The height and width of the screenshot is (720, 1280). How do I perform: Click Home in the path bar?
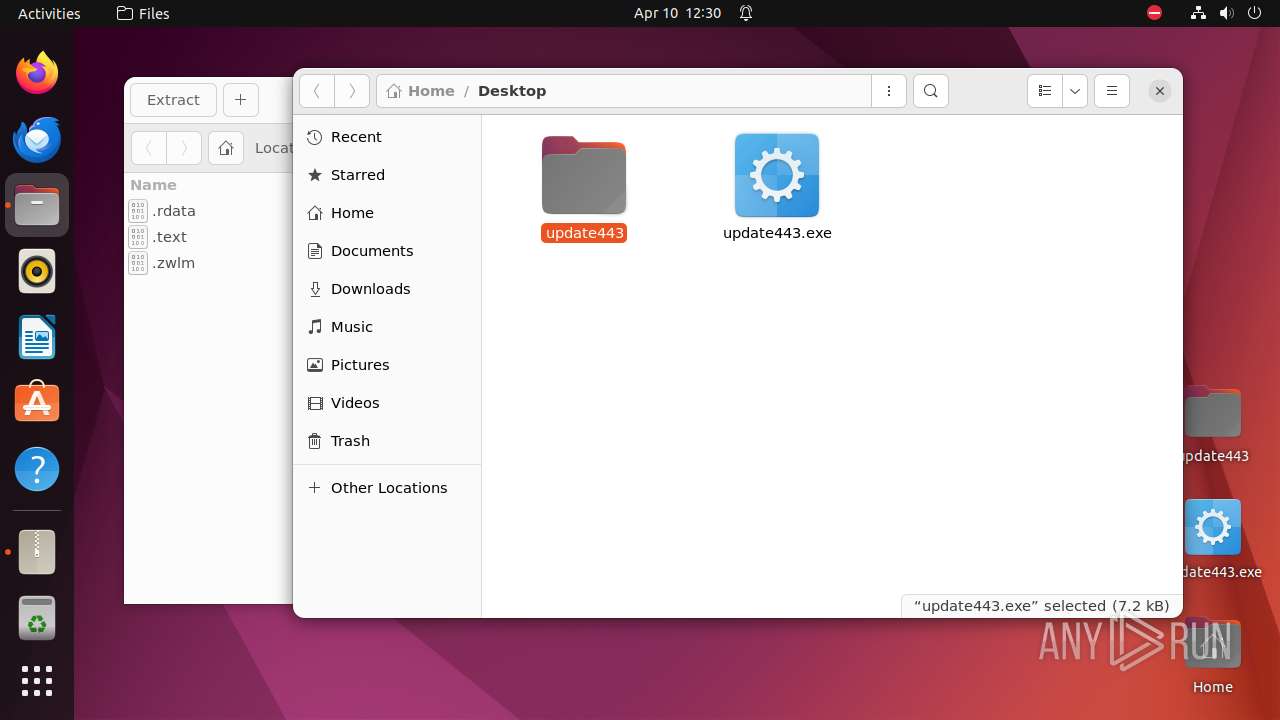[x=421, y=91]
